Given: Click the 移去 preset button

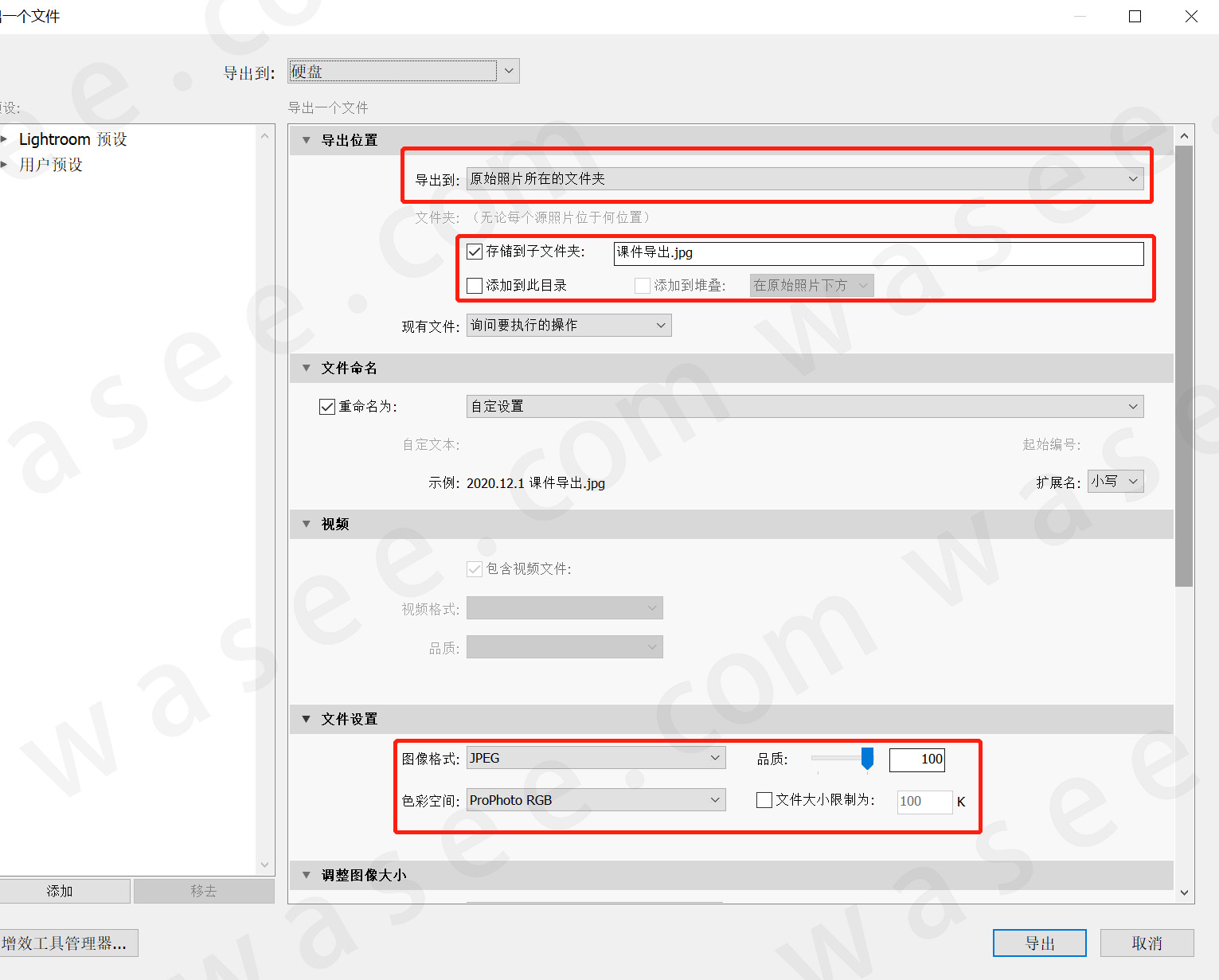Looking at the screenshot, I should pyautogui.click(x=204, y=891).
